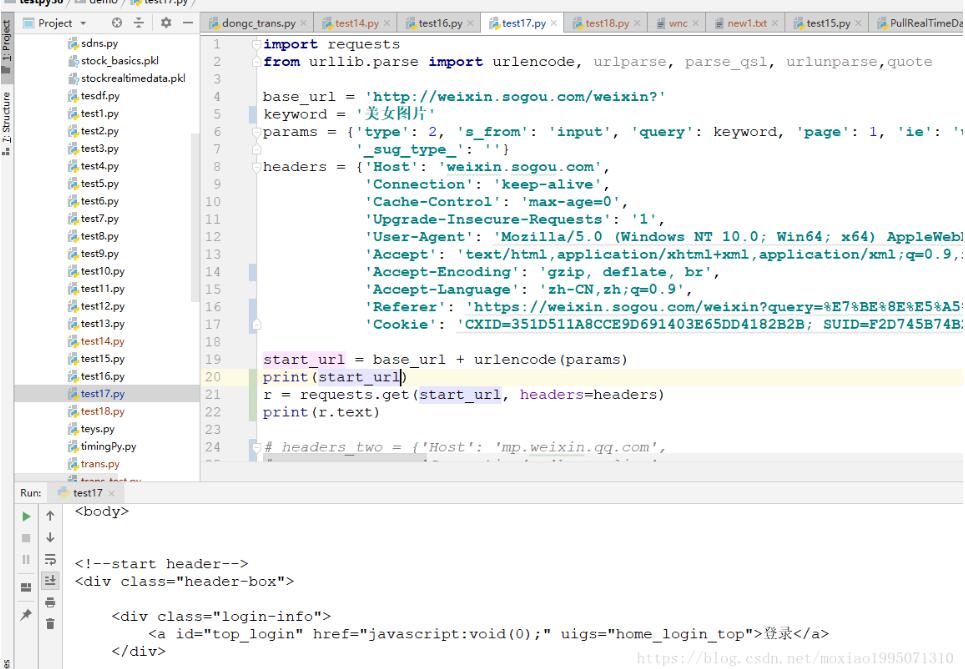Viewport: 965px width, 669px height.
Task: Close the test17.py tab
Action: (x=554, y=23)
